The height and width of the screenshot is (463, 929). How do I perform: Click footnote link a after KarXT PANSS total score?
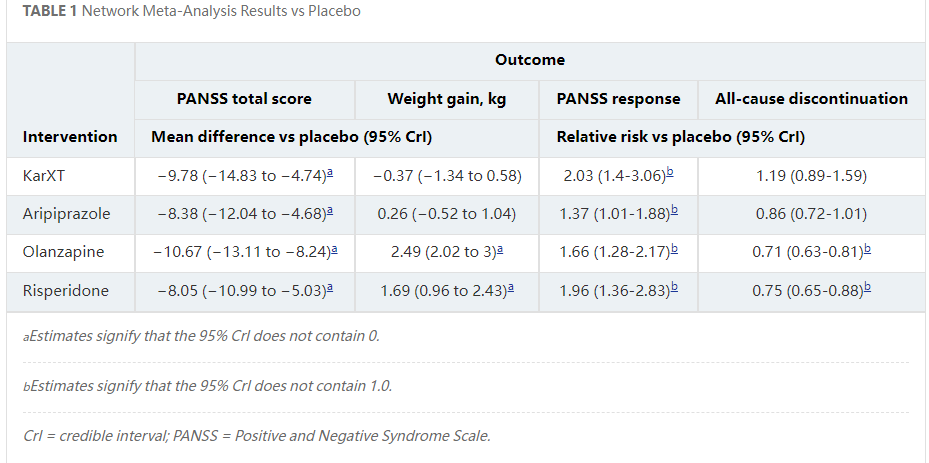click(x=329, y=174)
